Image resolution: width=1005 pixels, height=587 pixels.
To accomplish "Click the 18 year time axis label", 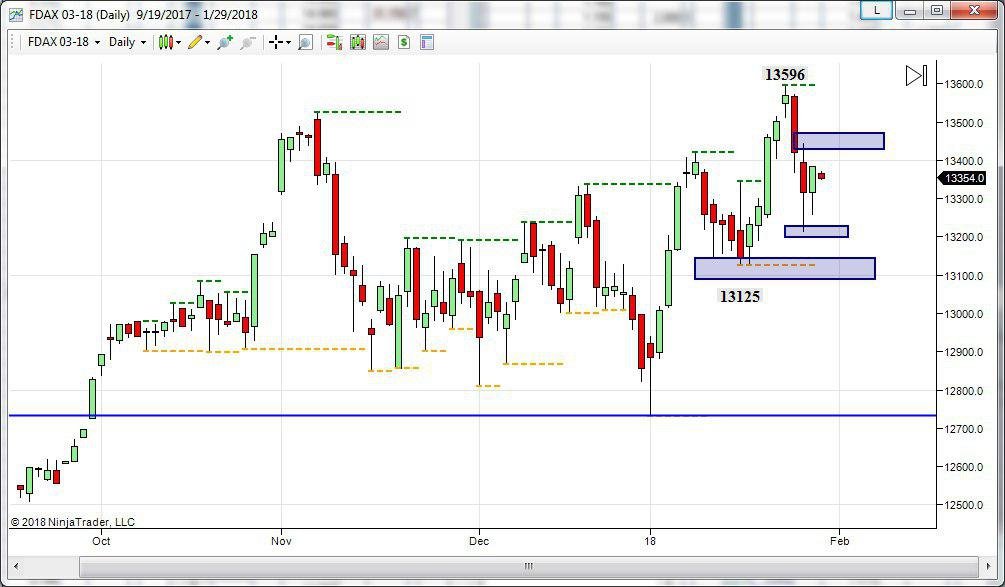I will (650, 541).
